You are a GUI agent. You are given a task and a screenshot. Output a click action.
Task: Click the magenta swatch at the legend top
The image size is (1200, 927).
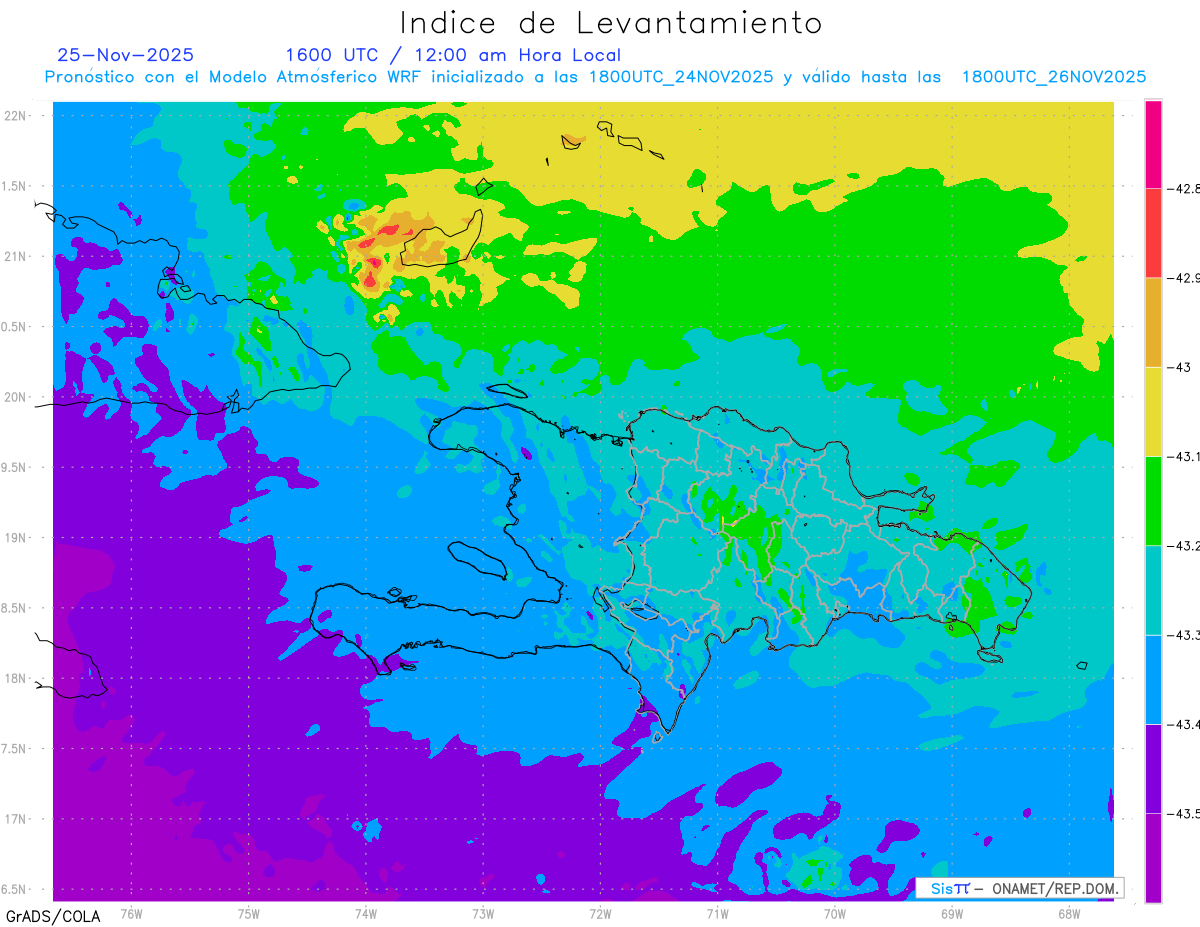pos(1153,144)
